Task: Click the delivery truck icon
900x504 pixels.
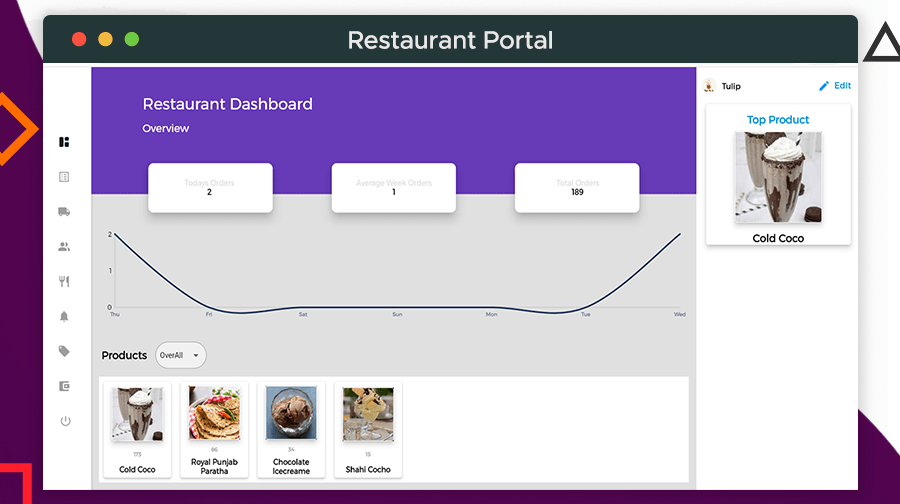Action: (64, 212)
